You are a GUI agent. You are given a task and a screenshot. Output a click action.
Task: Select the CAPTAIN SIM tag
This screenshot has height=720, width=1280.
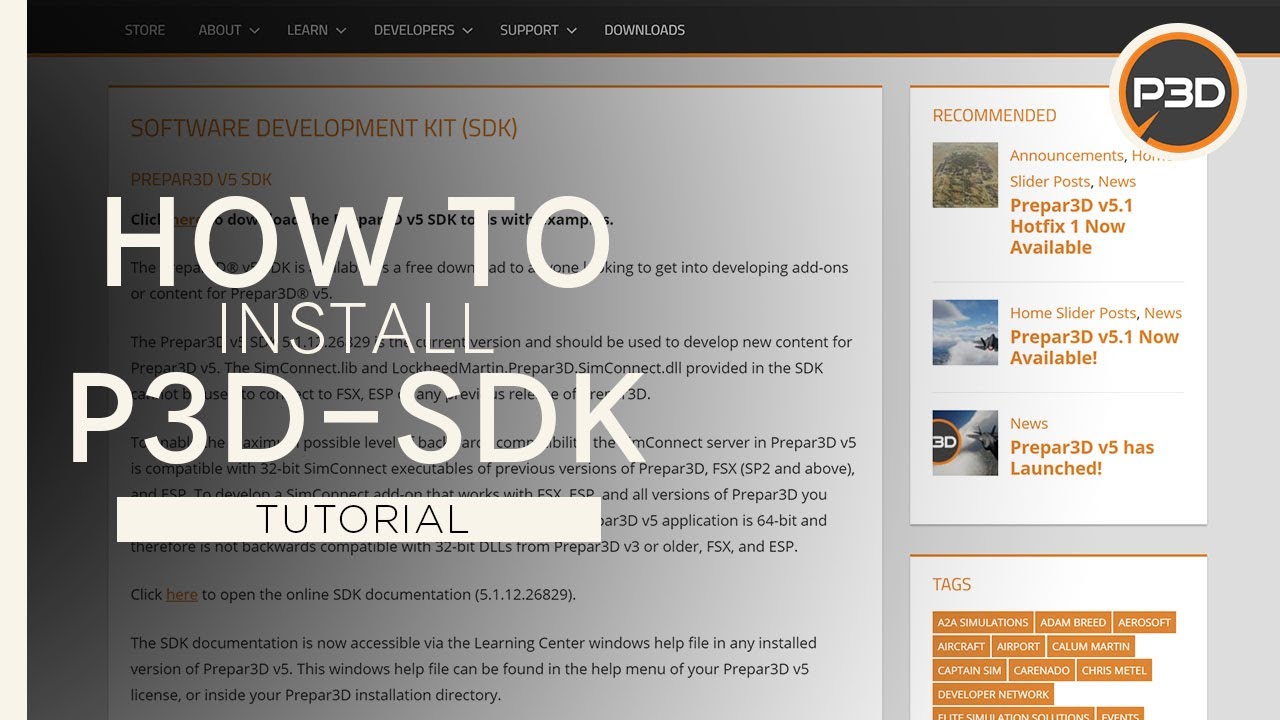coord(969,670)
